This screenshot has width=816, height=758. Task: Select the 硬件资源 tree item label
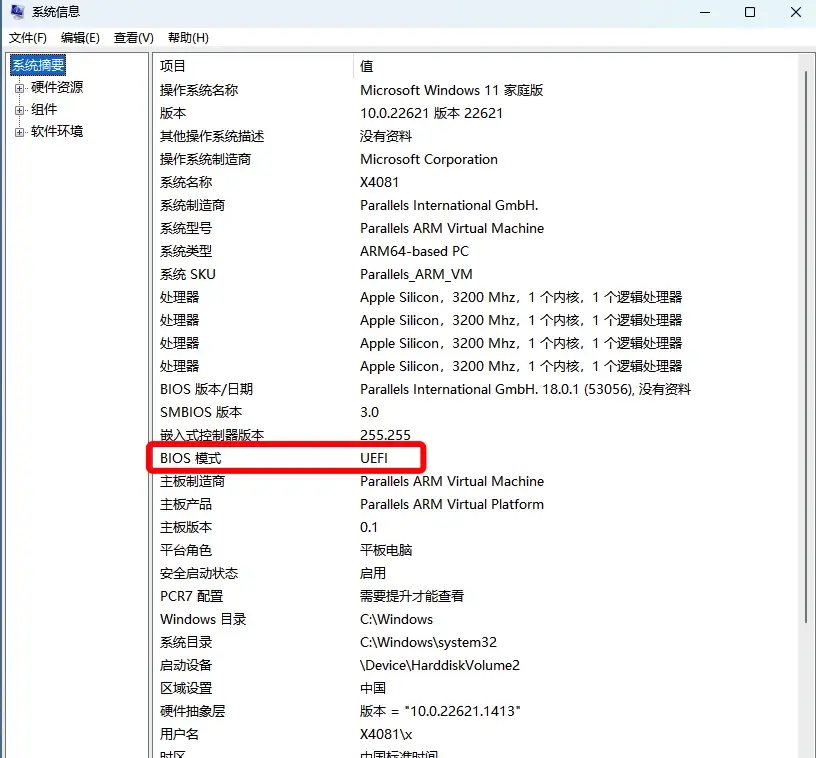[57, 87]
